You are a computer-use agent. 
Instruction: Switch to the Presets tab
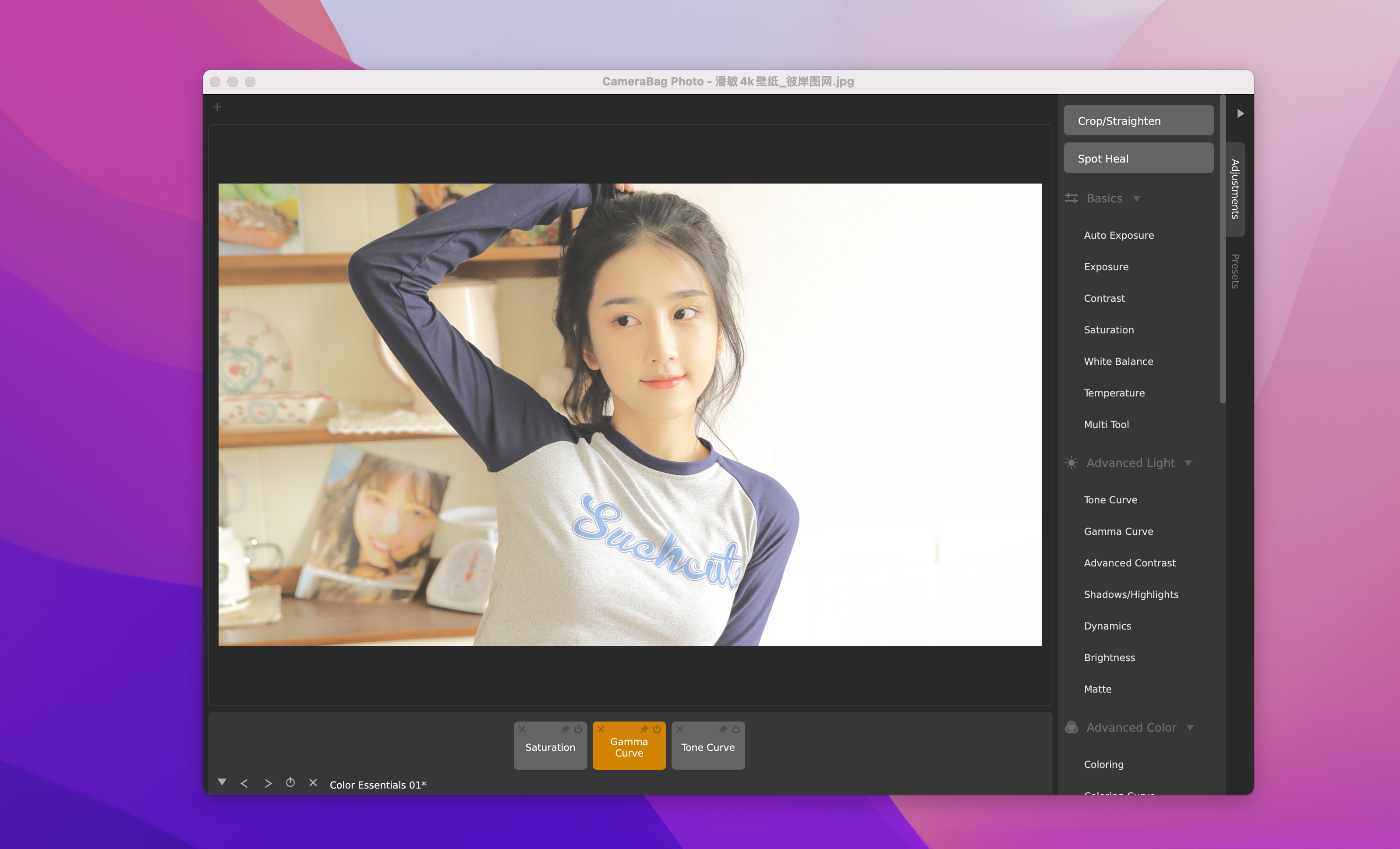pyautogui.click(x=1235, y=271)
